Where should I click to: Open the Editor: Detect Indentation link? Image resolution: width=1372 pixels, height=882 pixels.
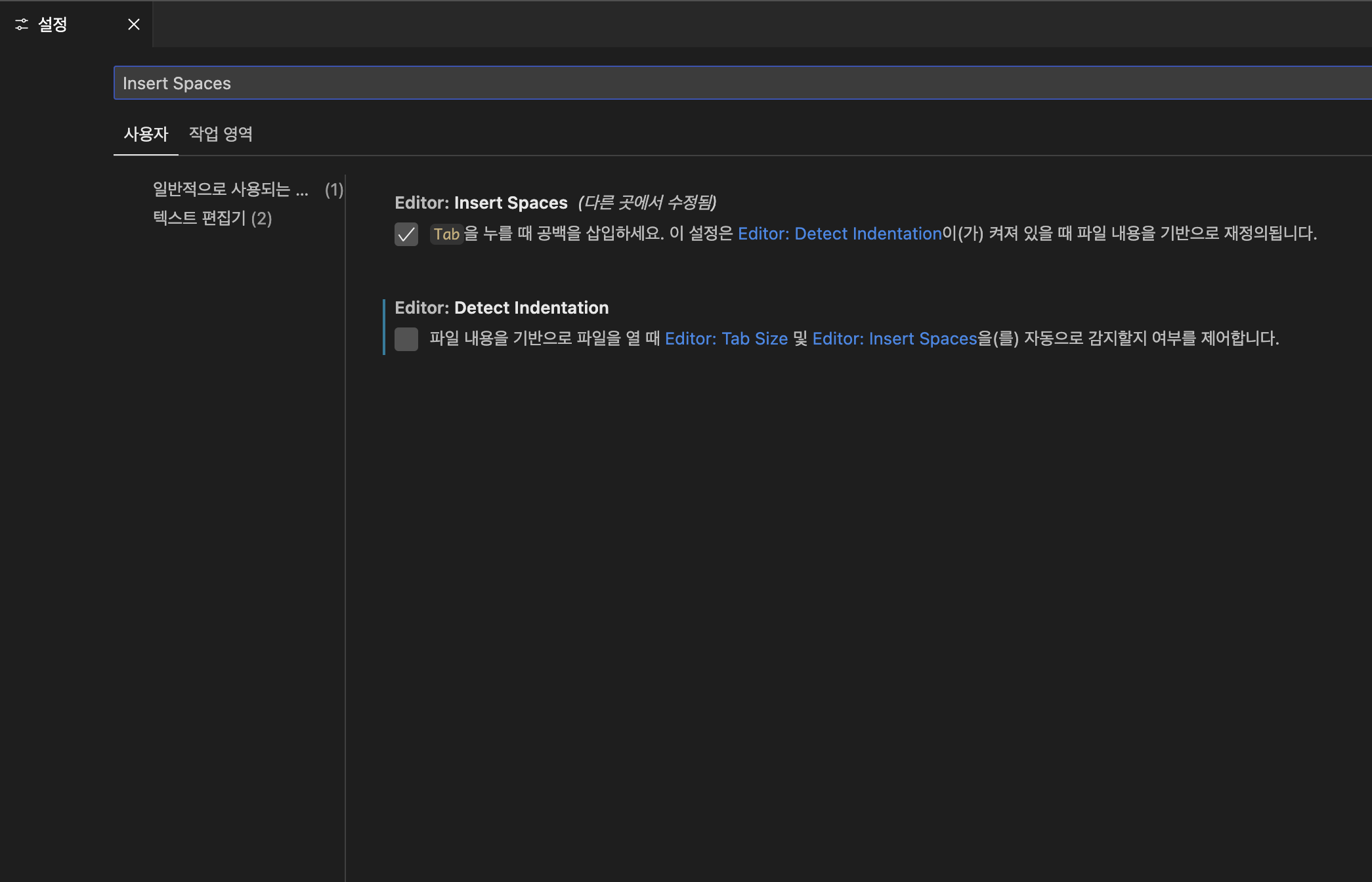[x=840, y=234]
